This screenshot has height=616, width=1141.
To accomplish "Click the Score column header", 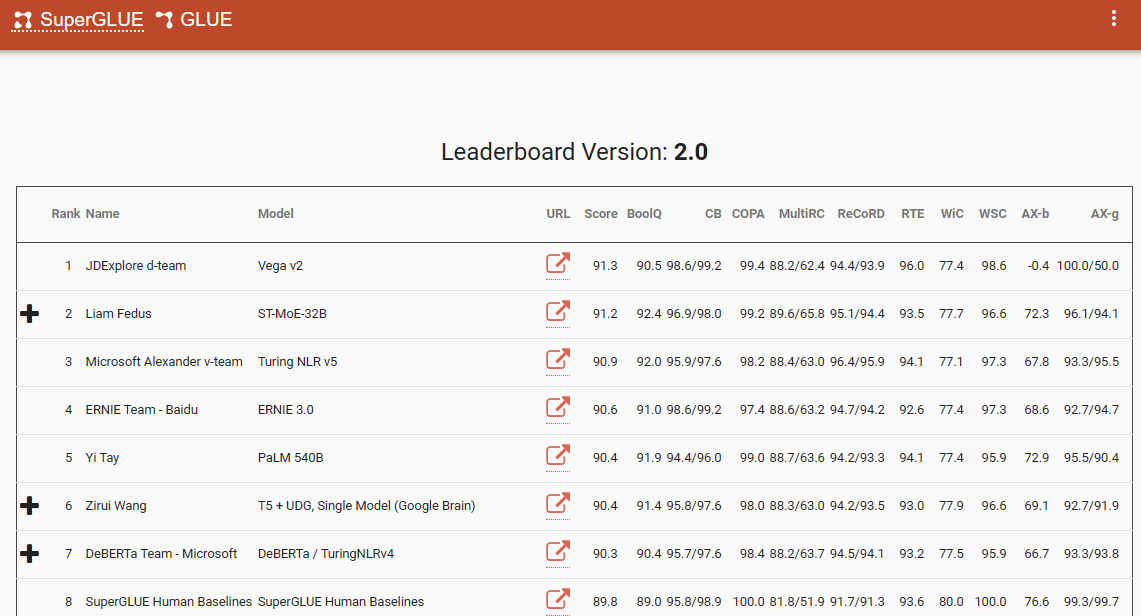I will (601, 214).
